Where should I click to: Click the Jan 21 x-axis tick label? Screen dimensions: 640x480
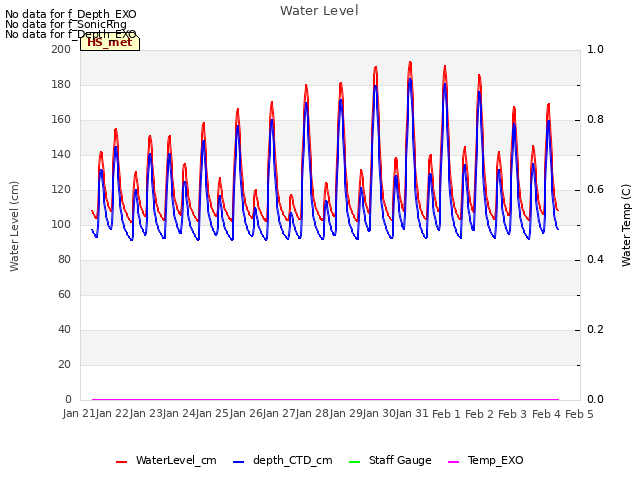(79, 413)
